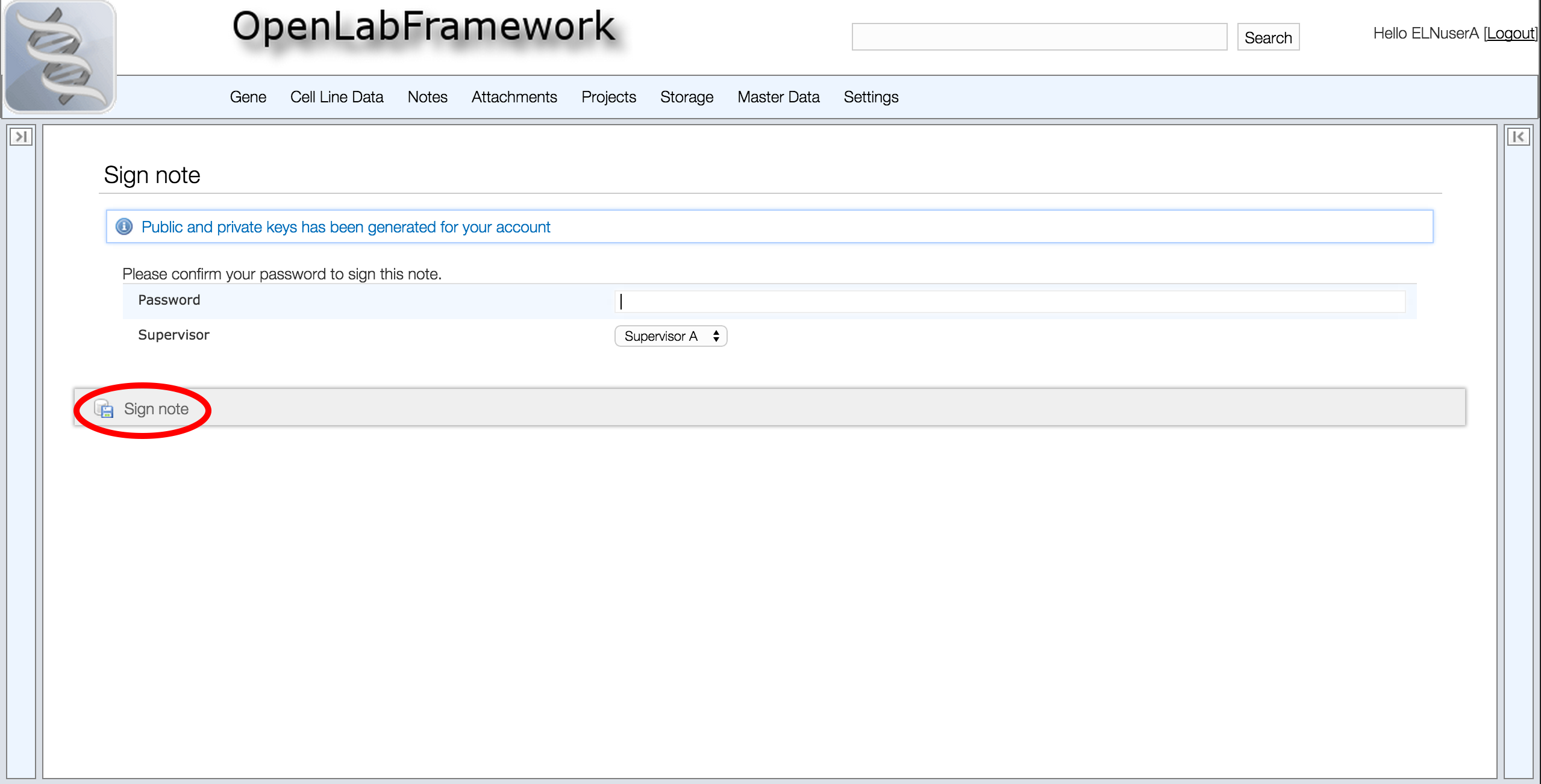1541x784 pixels.
Task: Open the Storage menu
Action: pyautogui.click(x=686, y=97)
